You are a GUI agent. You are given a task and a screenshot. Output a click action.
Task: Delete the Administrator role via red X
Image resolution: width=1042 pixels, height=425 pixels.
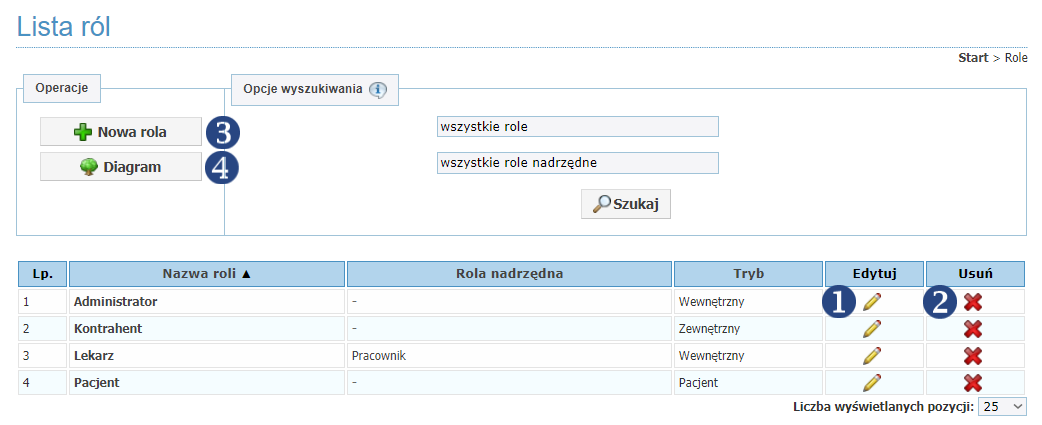pos(973,302)
